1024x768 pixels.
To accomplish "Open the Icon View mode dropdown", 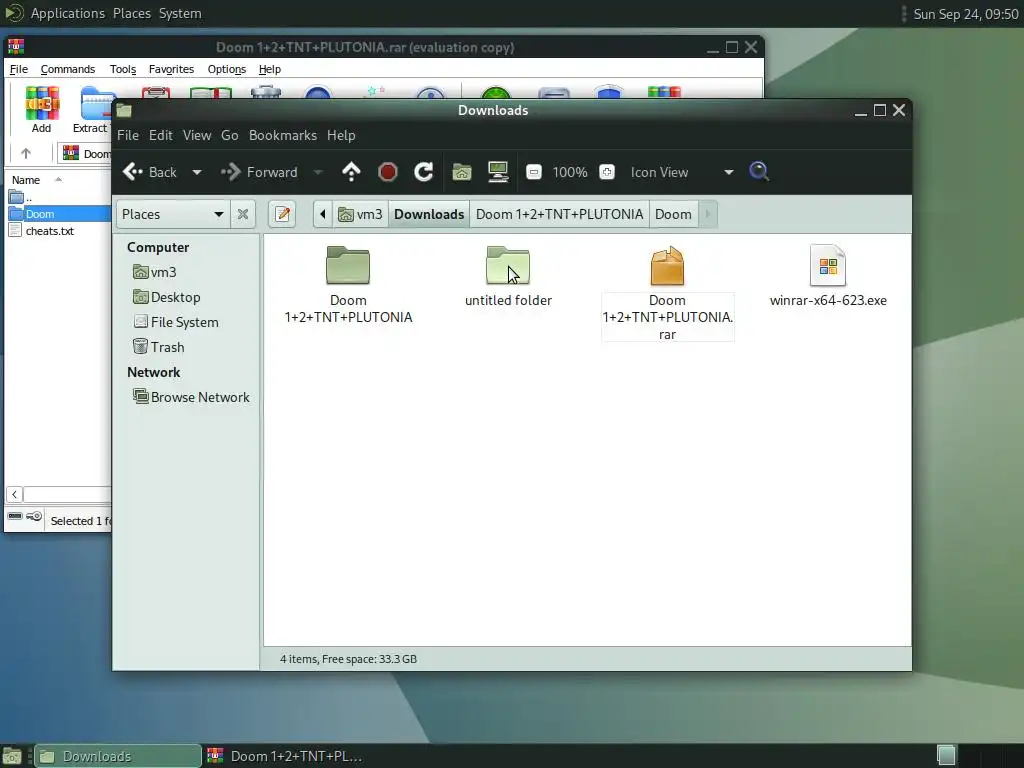I will (x=682, y=172).
